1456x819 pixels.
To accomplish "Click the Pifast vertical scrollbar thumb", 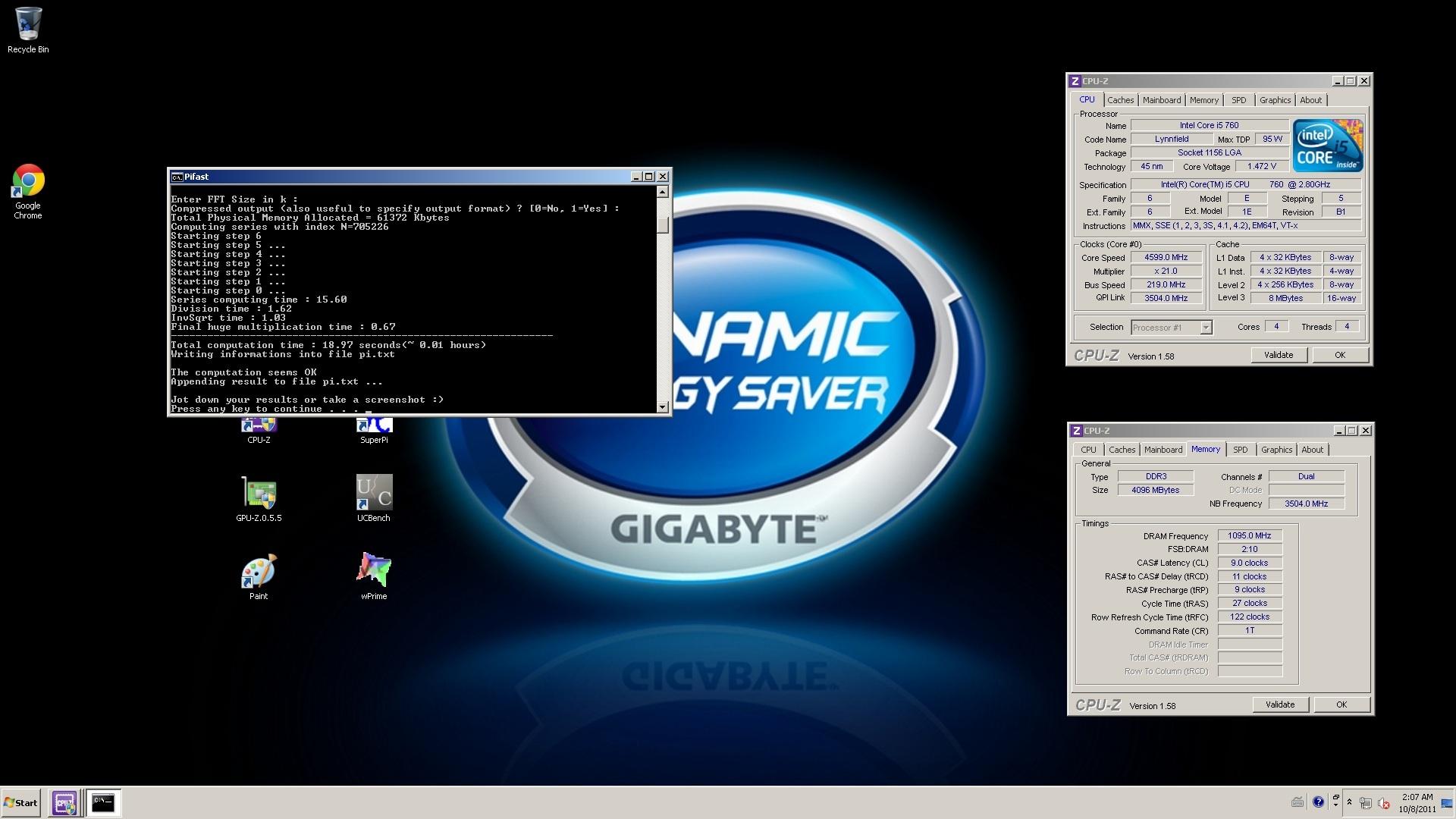I will 663,225.
